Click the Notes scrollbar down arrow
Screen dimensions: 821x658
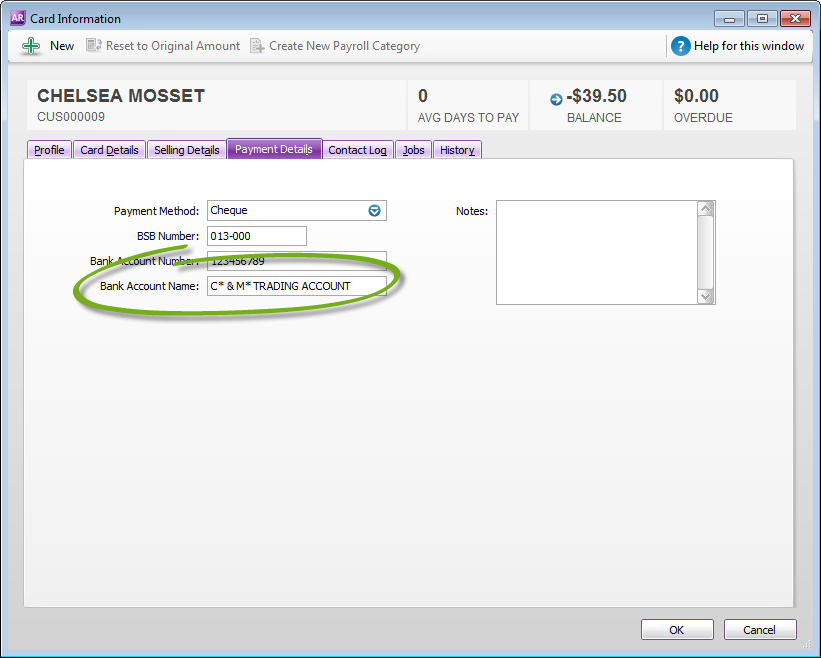(706, 296)
